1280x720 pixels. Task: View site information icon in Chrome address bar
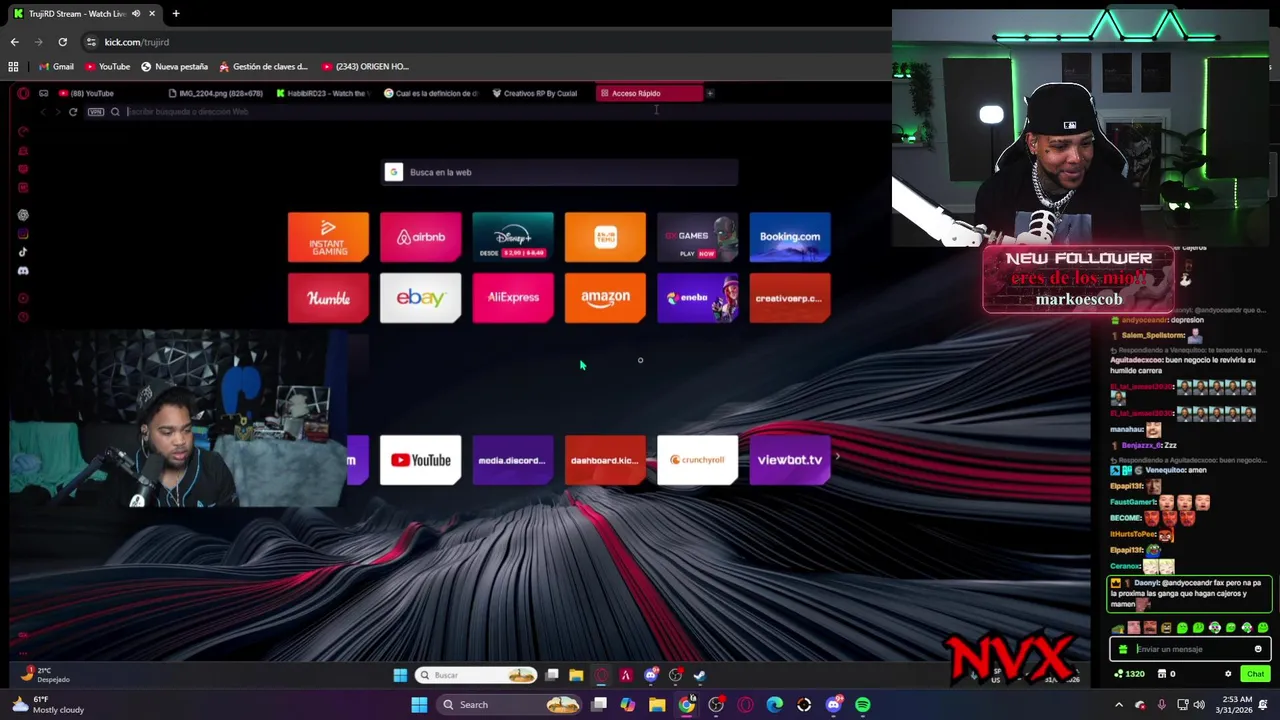(x=91, y=42)
